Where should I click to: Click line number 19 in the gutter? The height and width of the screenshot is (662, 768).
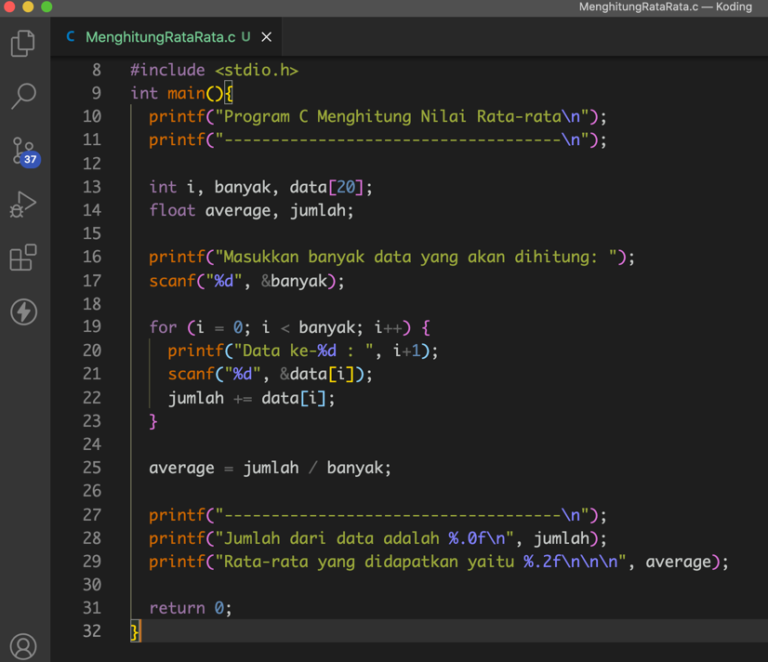(x=92, y=327)
